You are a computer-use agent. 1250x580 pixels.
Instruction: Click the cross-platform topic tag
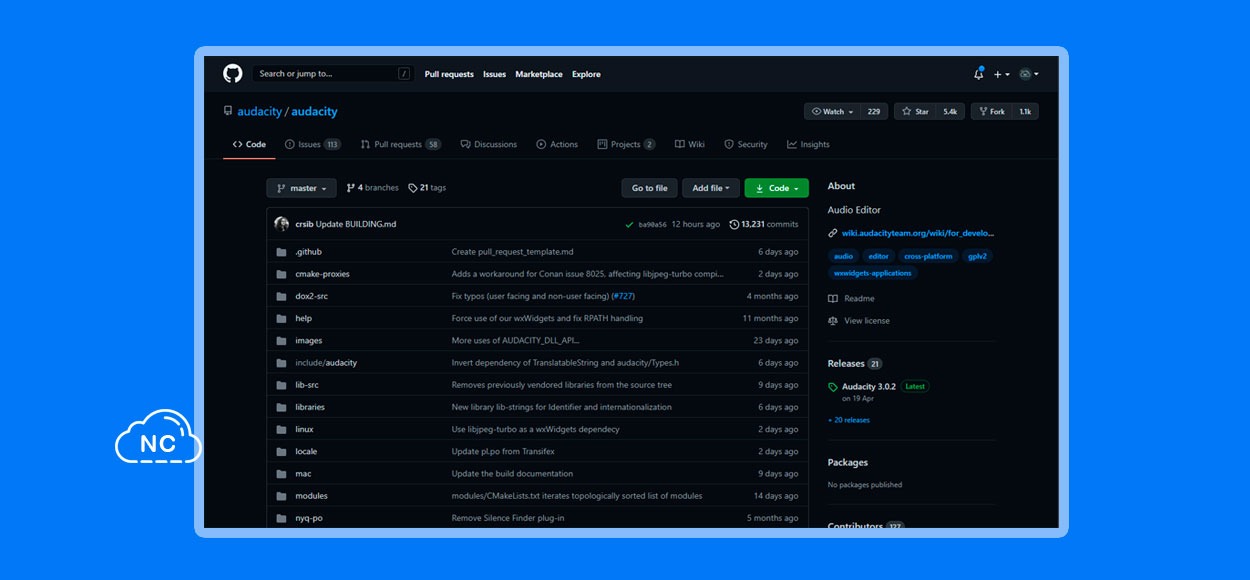click(928, 256)
